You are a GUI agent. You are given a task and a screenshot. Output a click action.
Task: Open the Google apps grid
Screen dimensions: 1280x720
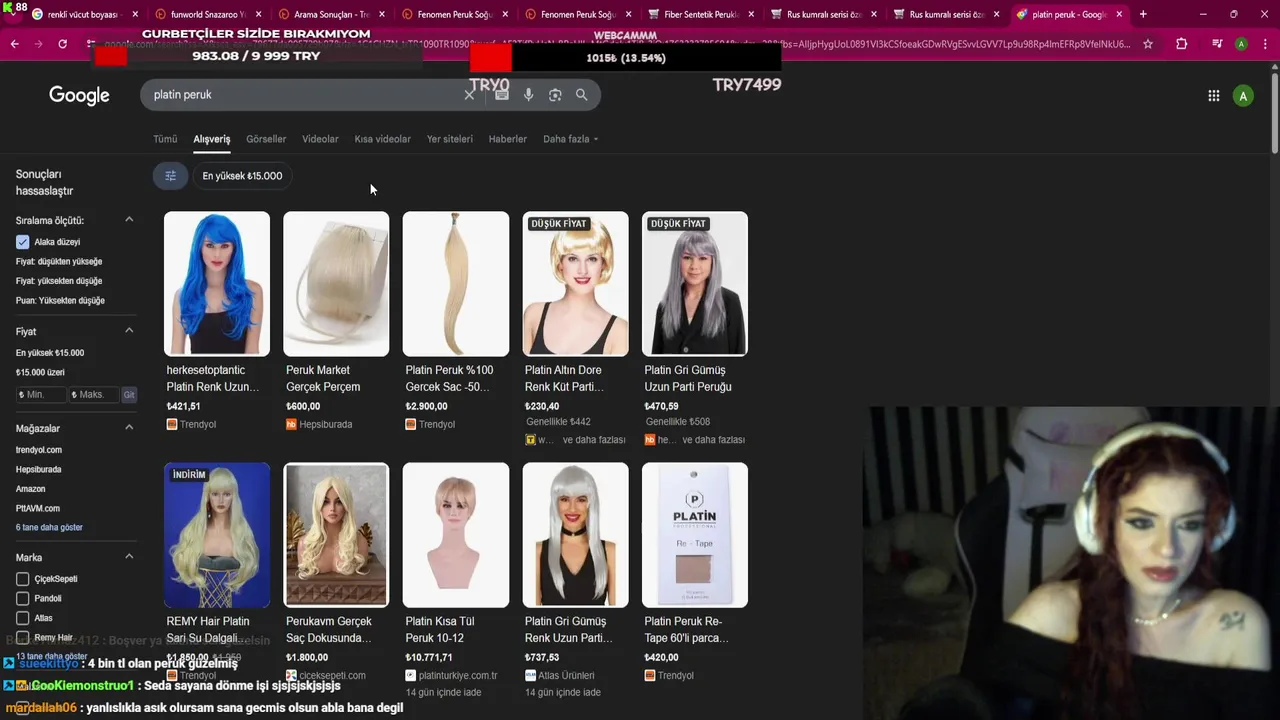(x=1213, y=96)
